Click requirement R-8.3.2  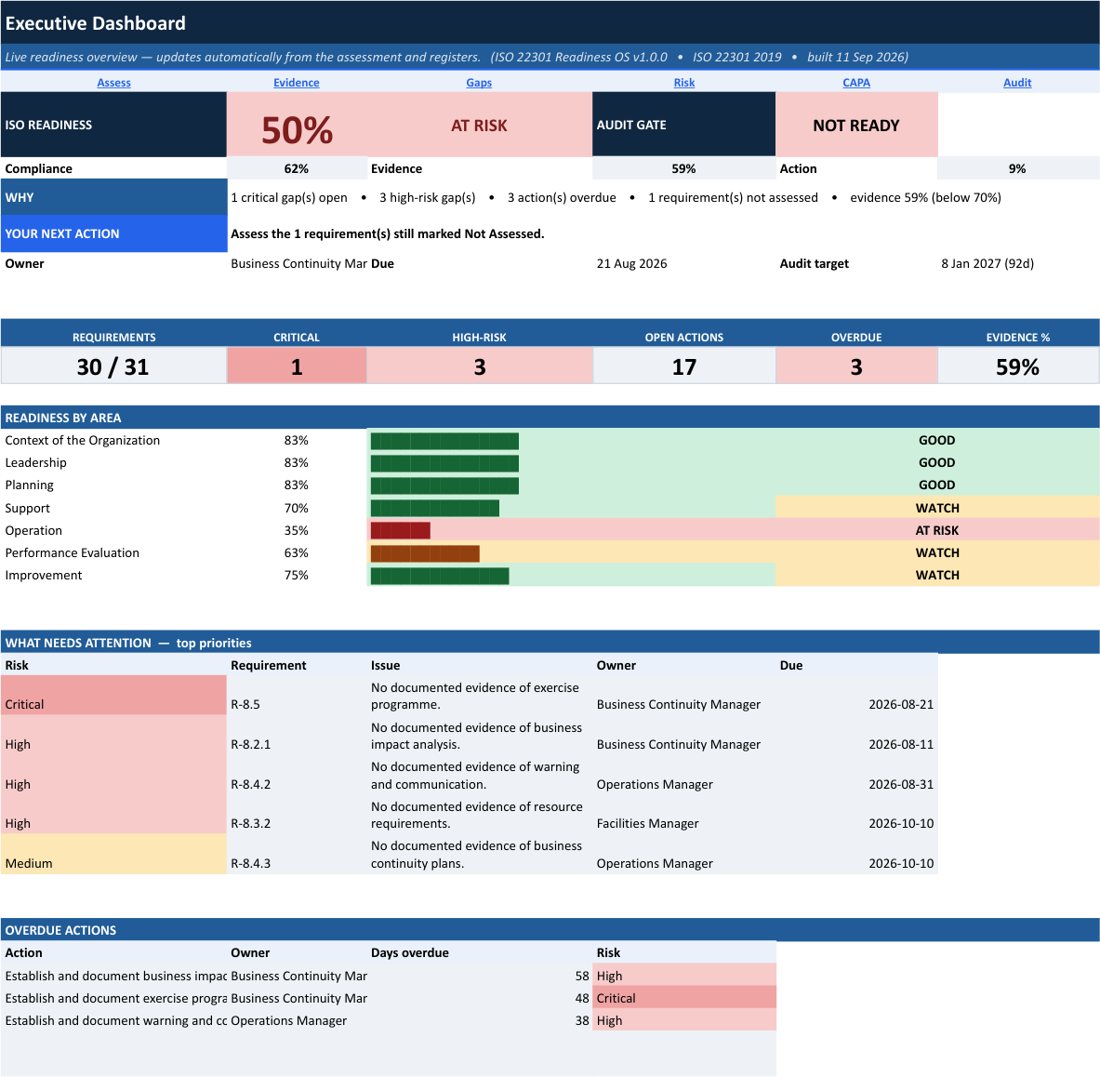250,824
